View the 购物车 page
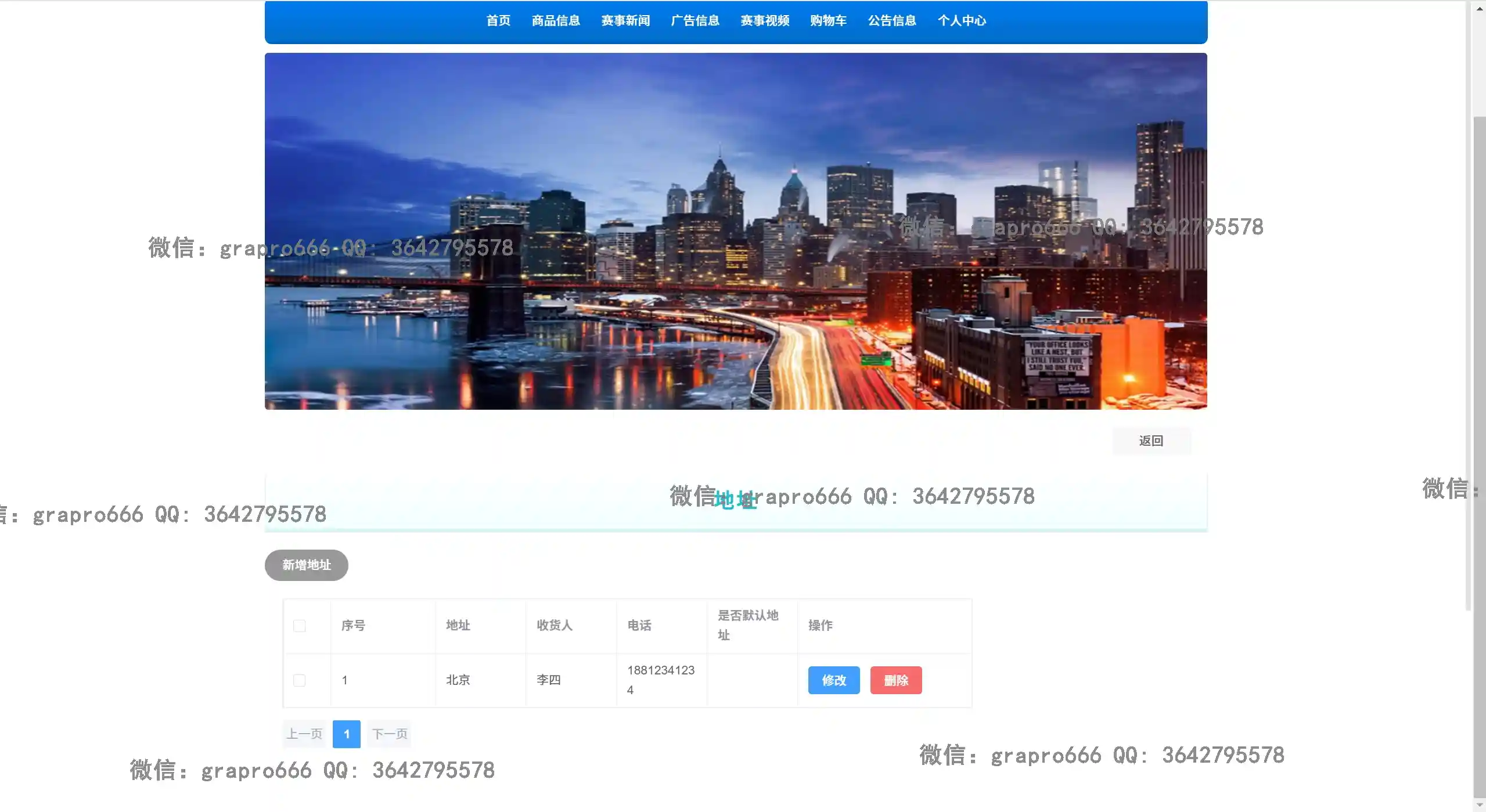This screenshot has height=812, width=1486. click(x=828, y=21)
